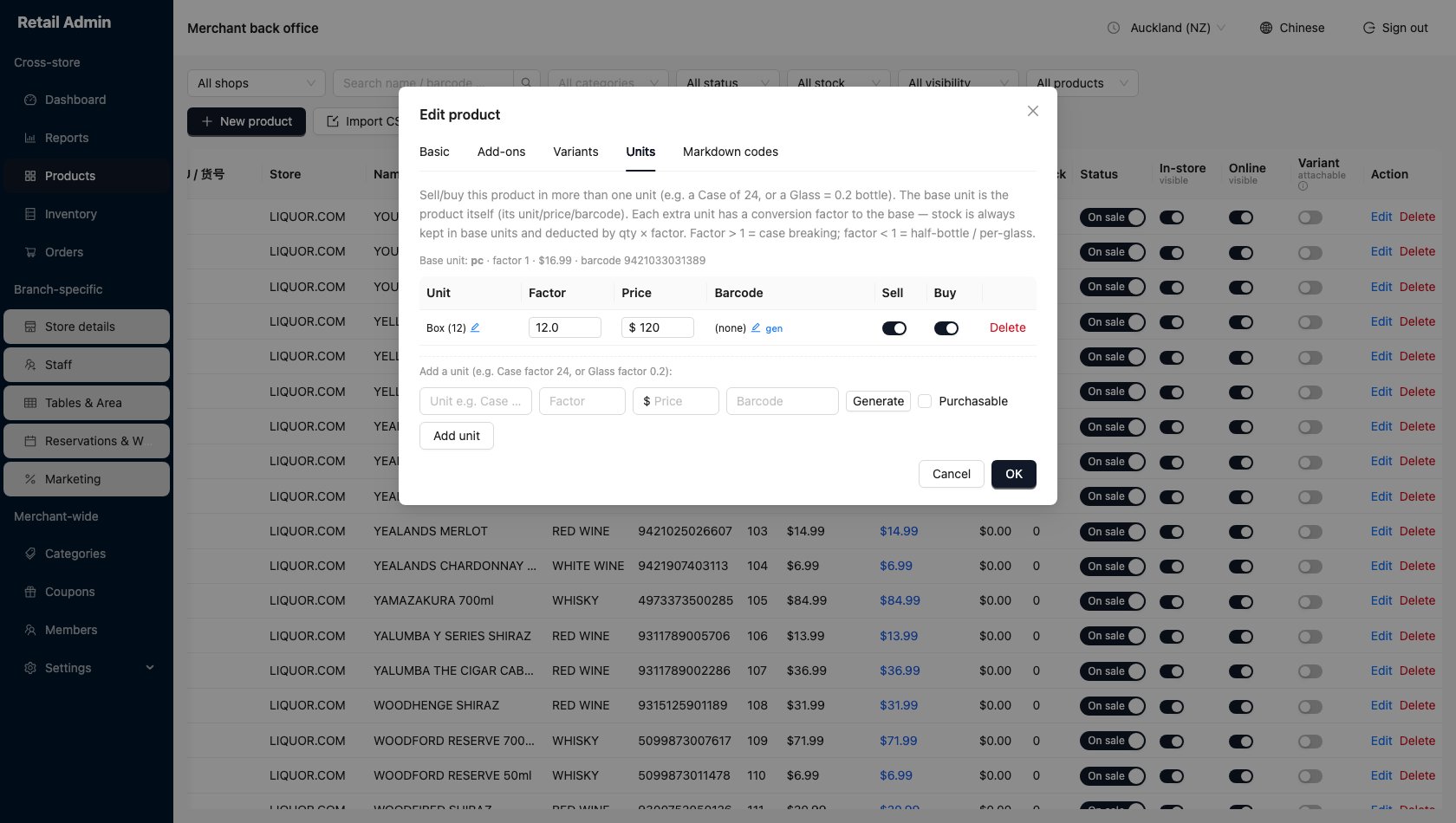Click the Inventory icon in sidebar
The width and height of the screenshot is (1456, 823).
pos(30,214)
